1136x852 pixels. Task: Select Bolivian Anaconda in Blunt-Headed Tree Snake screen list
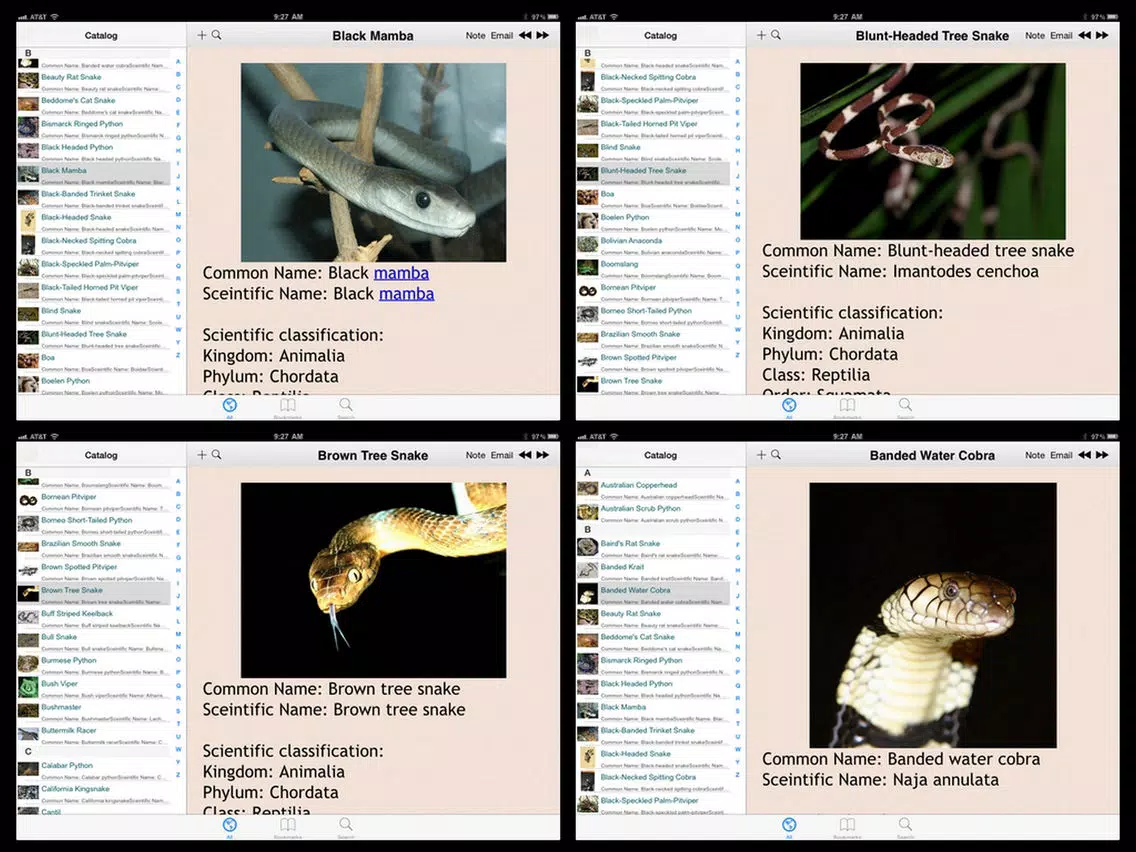click(653, 246)
